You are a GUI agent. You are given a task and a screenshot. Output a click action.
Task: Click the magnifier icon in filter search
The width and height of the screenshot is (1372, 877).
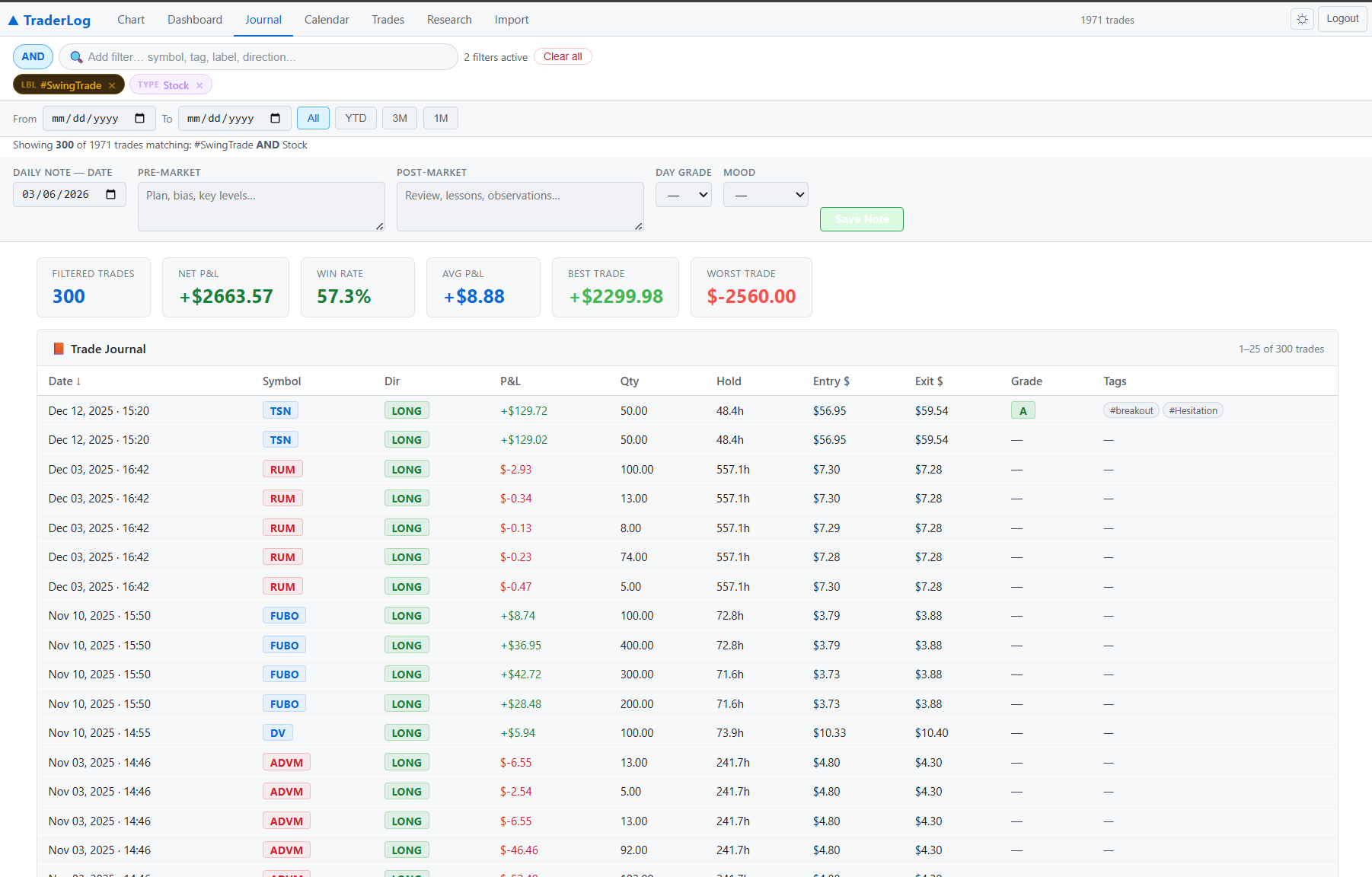click(x=76, y=57)
